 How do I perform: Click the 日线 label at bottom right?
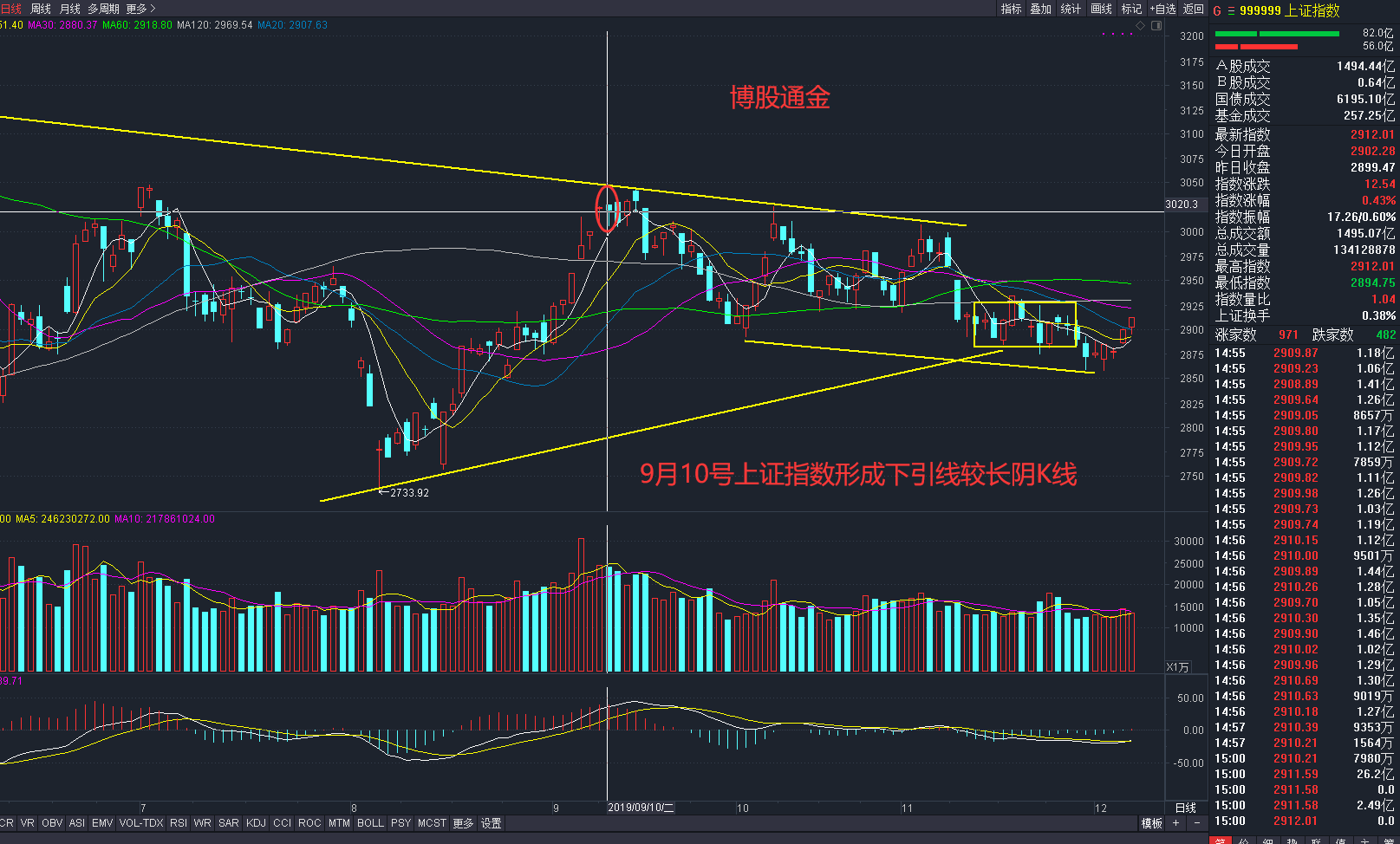(1185, 808)
